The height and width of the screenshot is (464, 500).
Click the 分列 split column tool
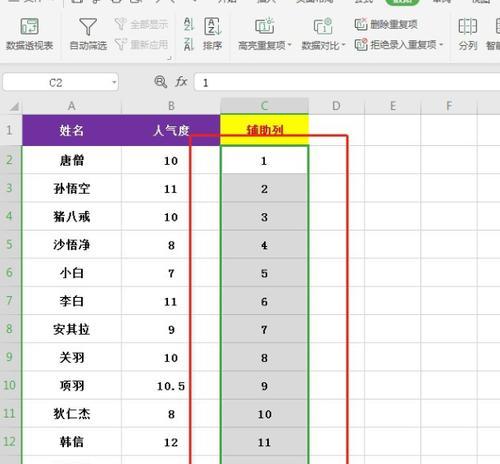[x=468, y=34]
